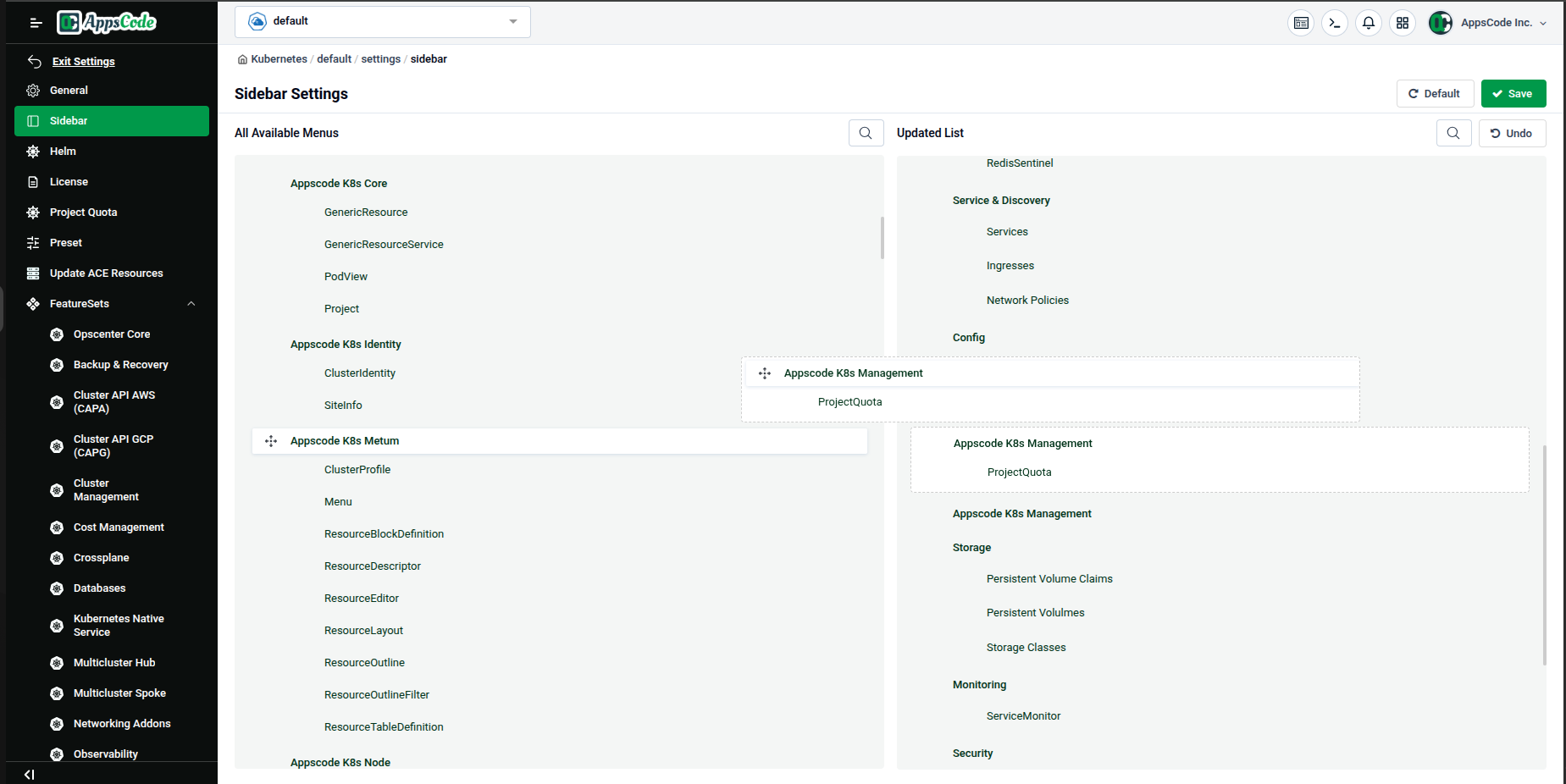Select the Helm settings icon in the sidebar
Screen dimensions: 1566x784
(x=32, y=151)
